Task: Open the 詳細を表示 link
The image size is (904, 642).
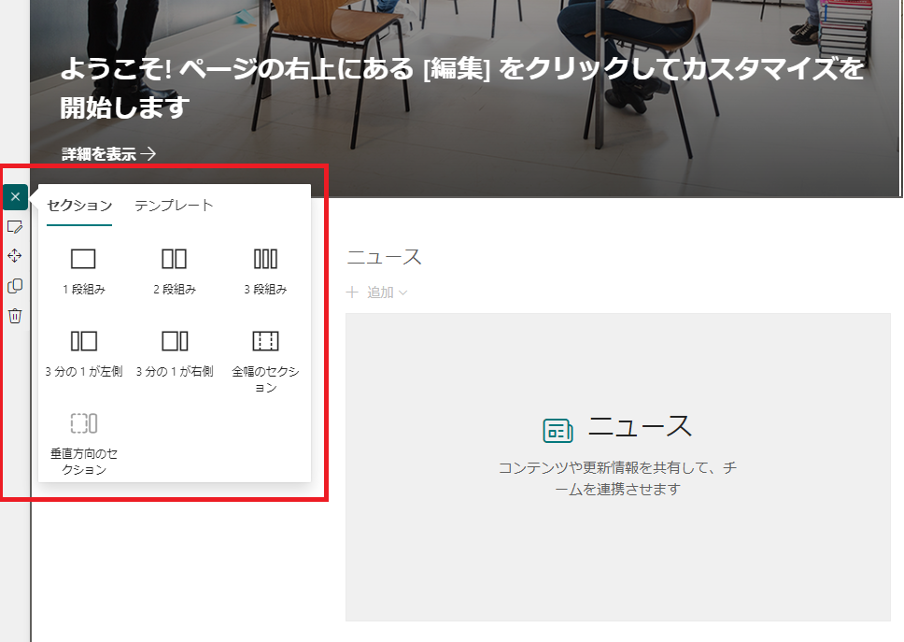Action: 109,154
